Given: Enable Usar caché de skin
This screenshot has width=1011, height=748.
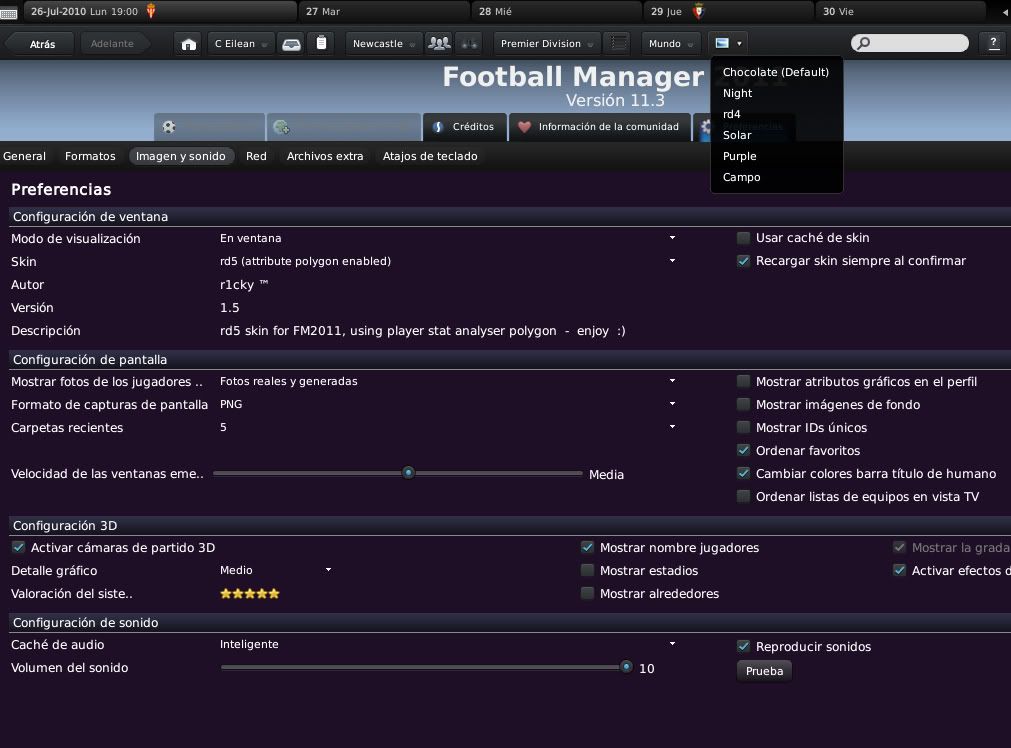Looking at the screenshot, I should pyautogui.click(x=743, y=238).
